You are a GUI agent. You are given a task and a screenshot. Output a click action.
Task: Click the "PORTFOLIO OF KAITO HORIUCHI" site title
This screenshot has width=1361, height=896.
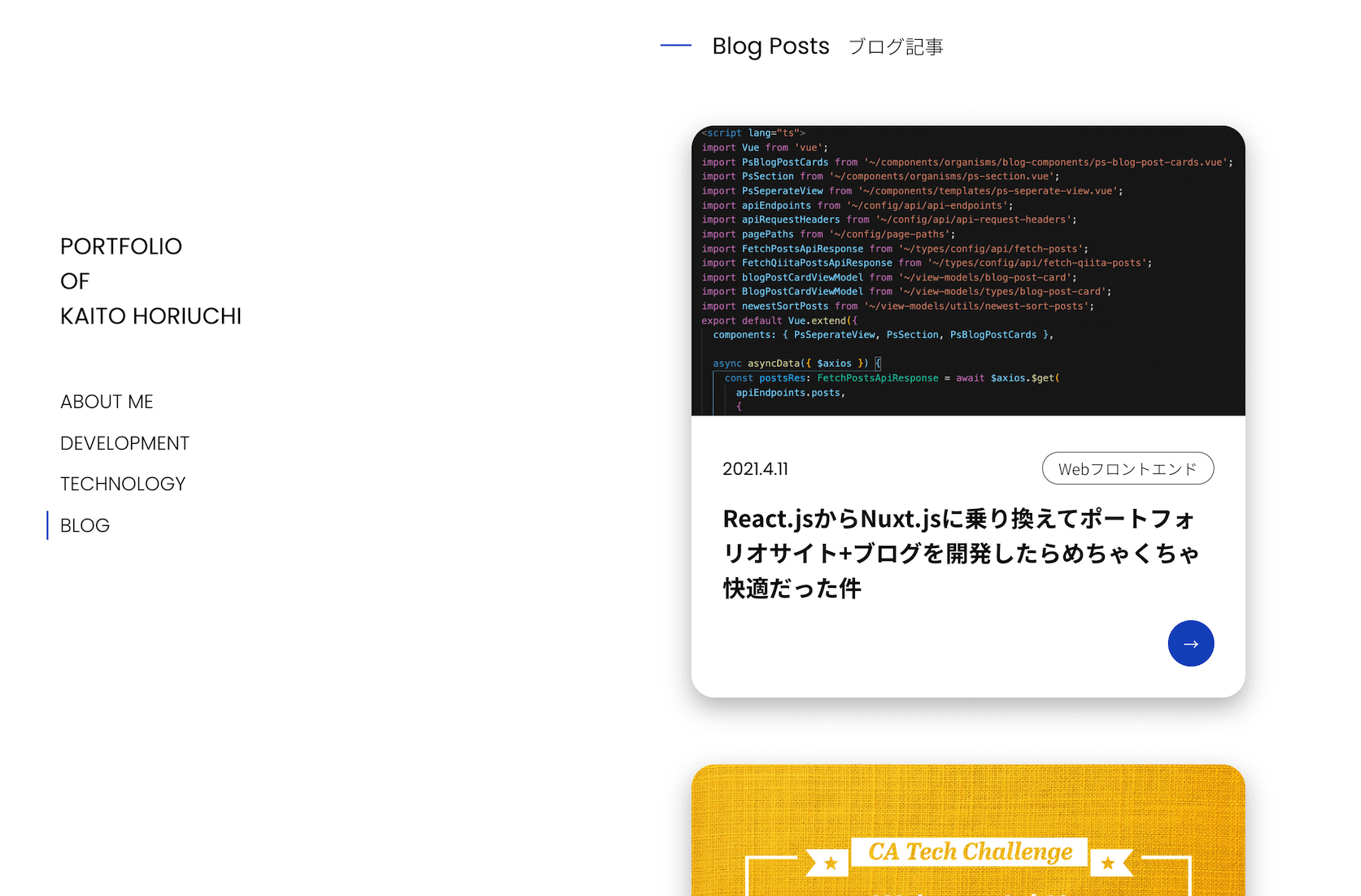[150, 281]
